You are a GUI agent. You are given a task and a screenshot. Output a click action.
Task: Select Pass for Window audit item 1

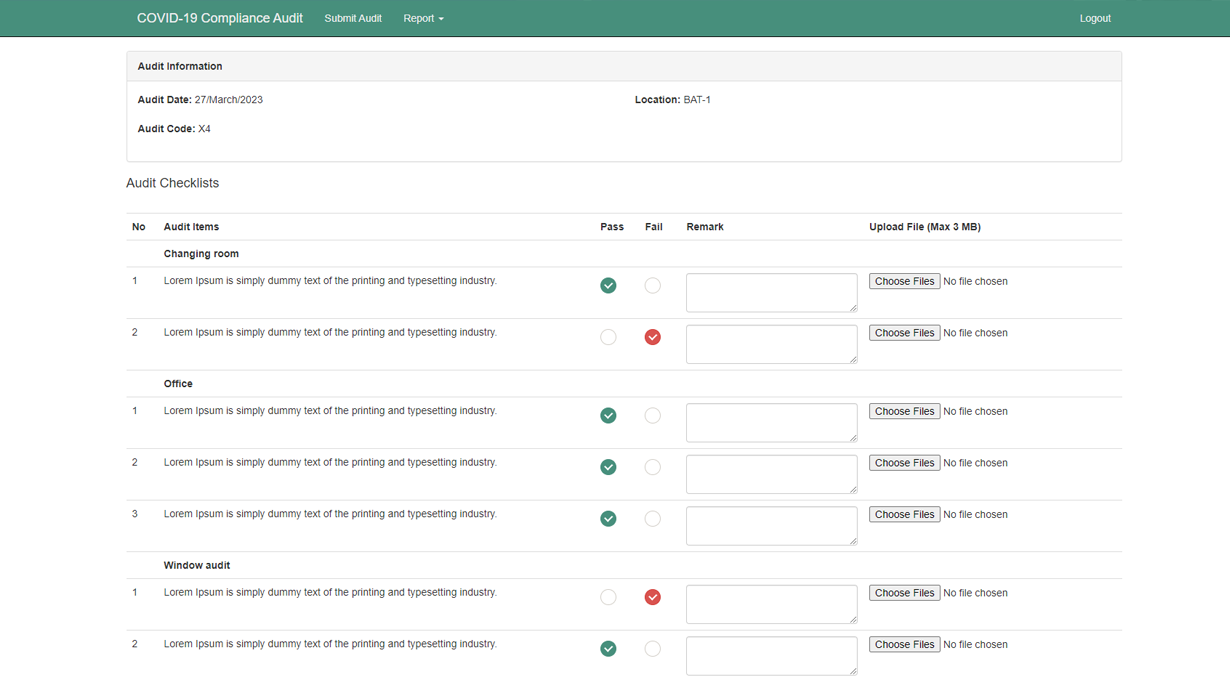tap(608, 597)
